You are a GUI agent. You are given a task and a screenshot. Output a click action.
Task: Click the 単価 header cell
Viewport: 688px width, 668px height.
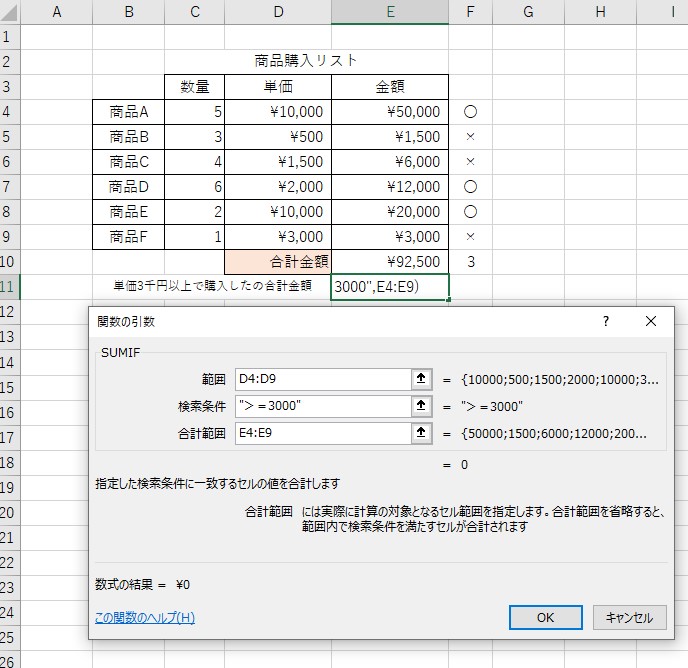tap(278, 87)
